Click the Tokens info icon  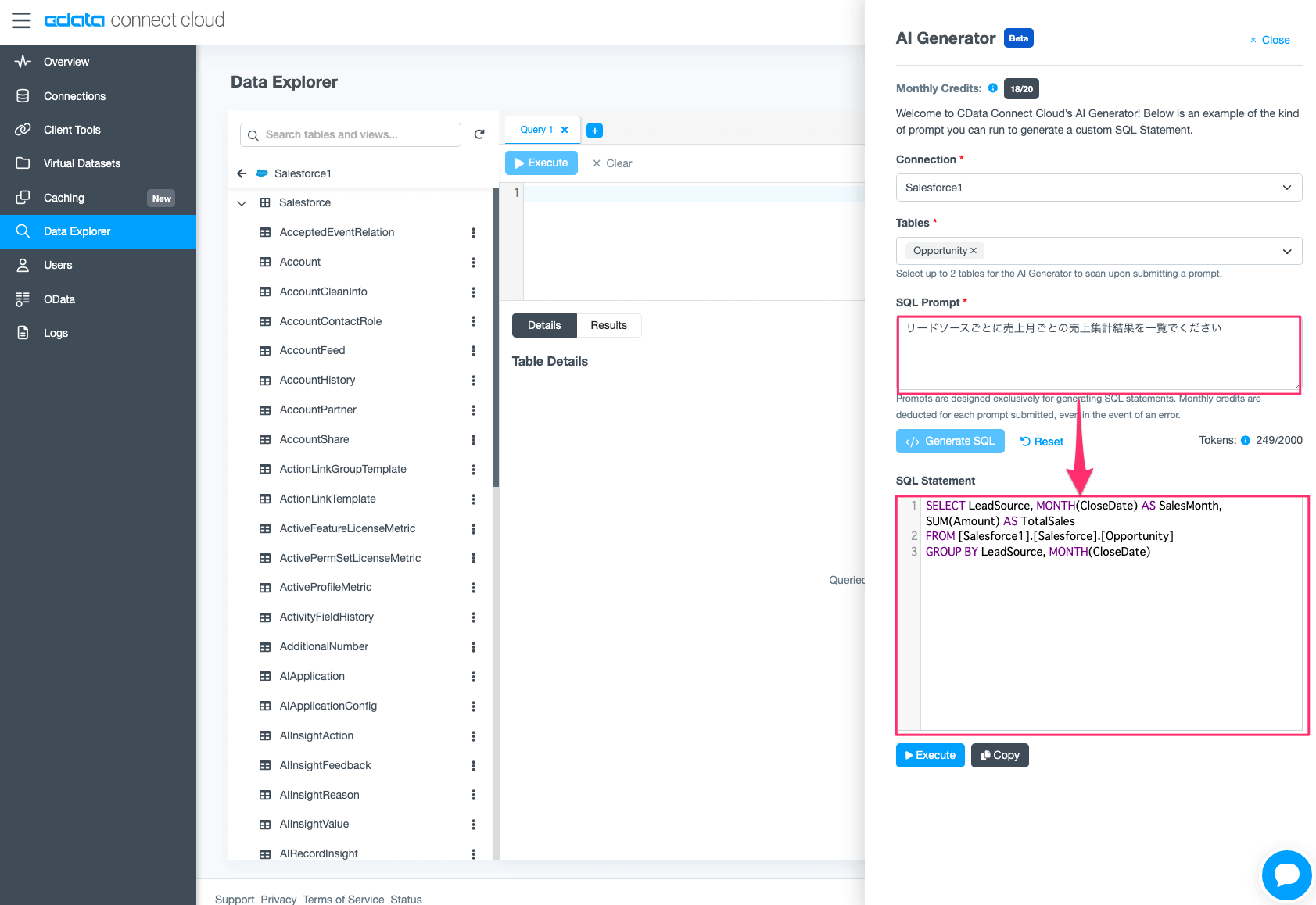1246,440
